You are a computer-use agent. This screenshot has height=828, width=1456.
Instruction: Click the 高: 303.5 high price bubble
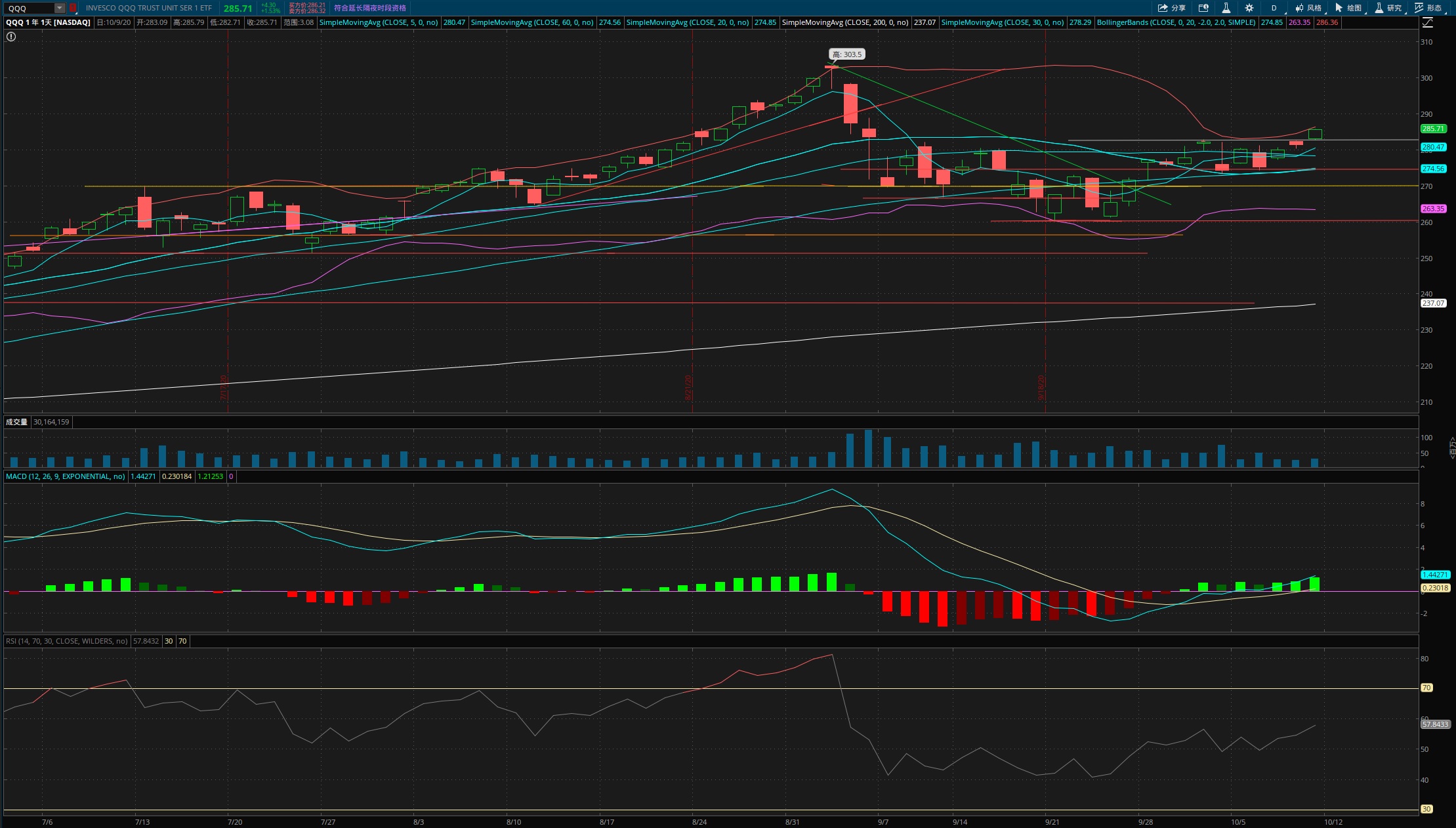(x=846, y=54)
